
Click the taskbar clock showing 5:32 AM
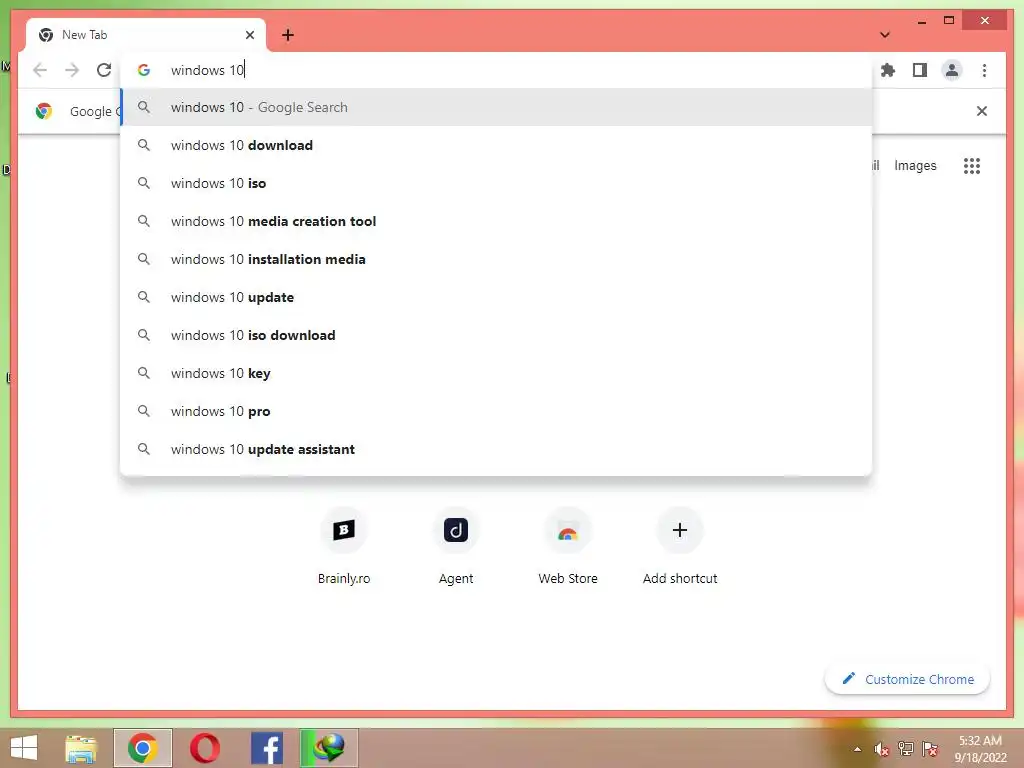point(980,749)
